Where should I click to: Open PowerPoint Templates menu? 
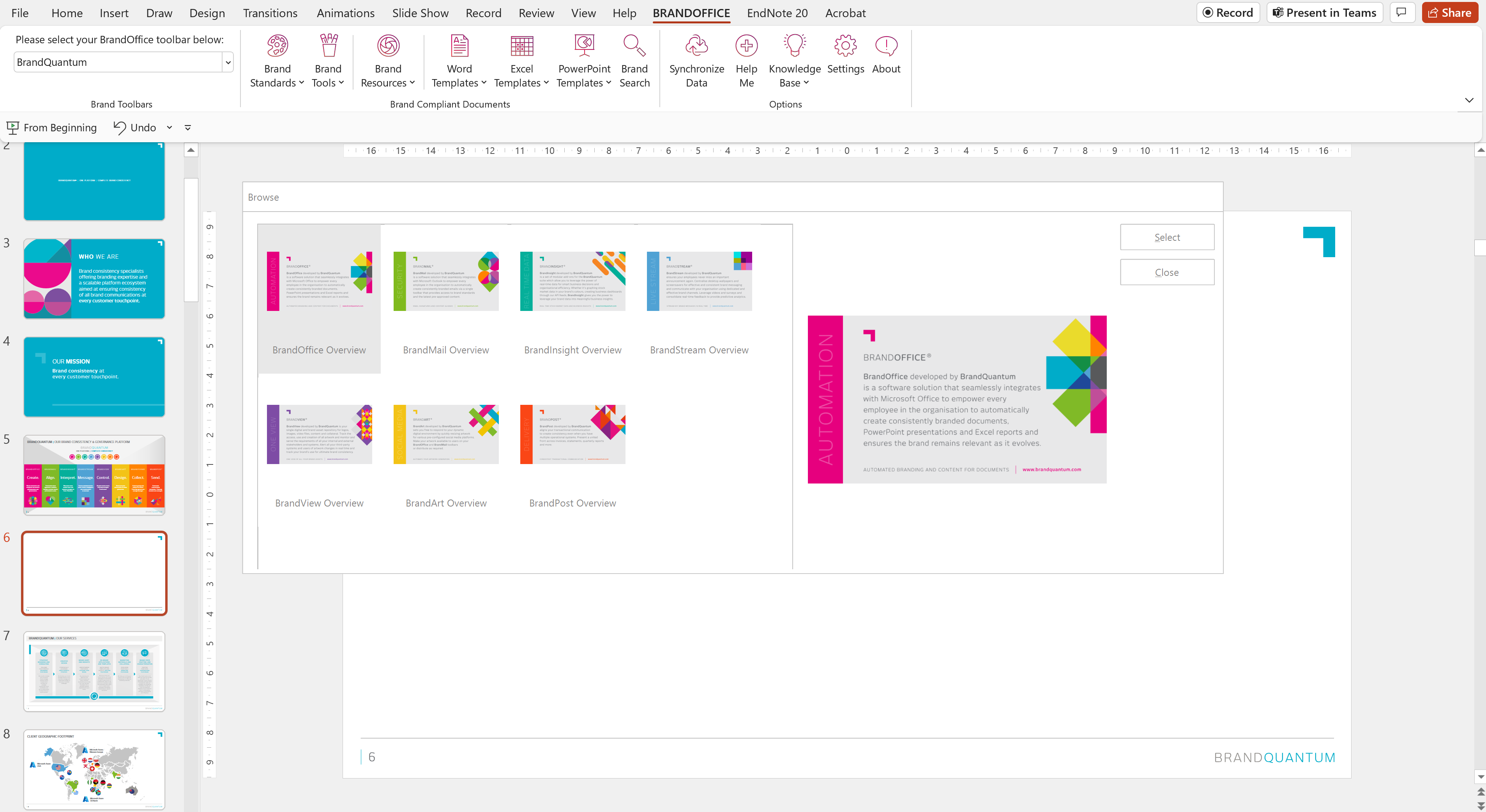[x=584, y=61]
